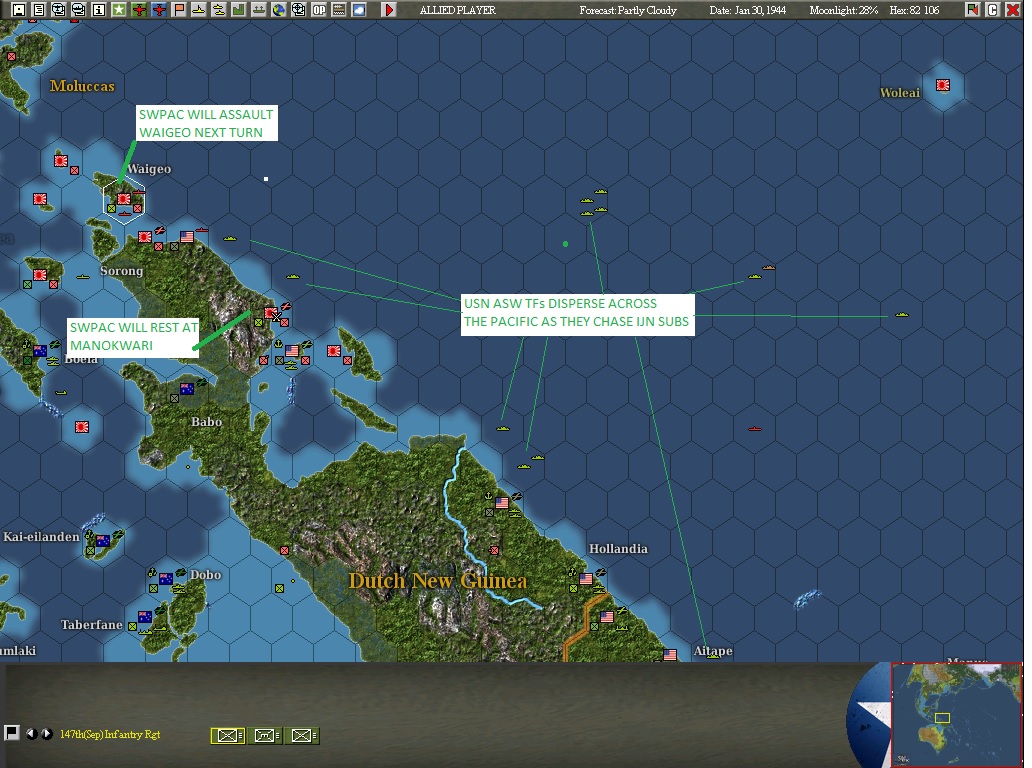Screen dimensions: 1032x768
Task: Click the Hollandia map label
Action: (618, 549)
